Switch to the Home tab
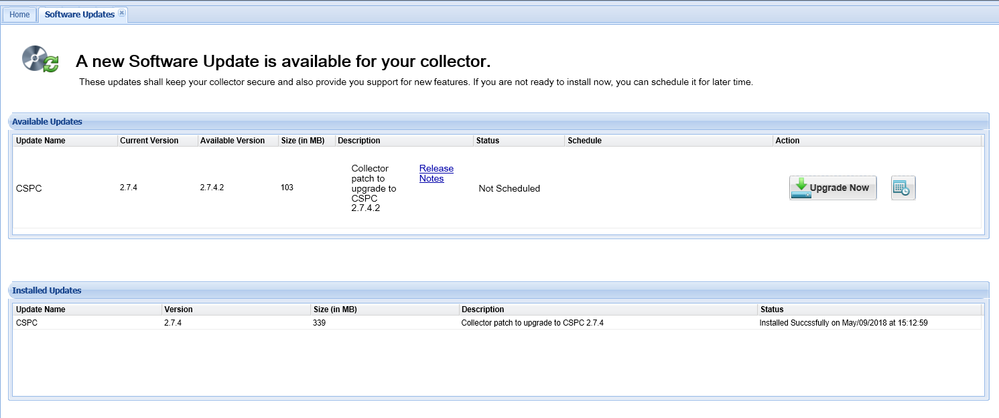Screen dimensions: 999x418 pyautogui.click(x=19, y=15)
